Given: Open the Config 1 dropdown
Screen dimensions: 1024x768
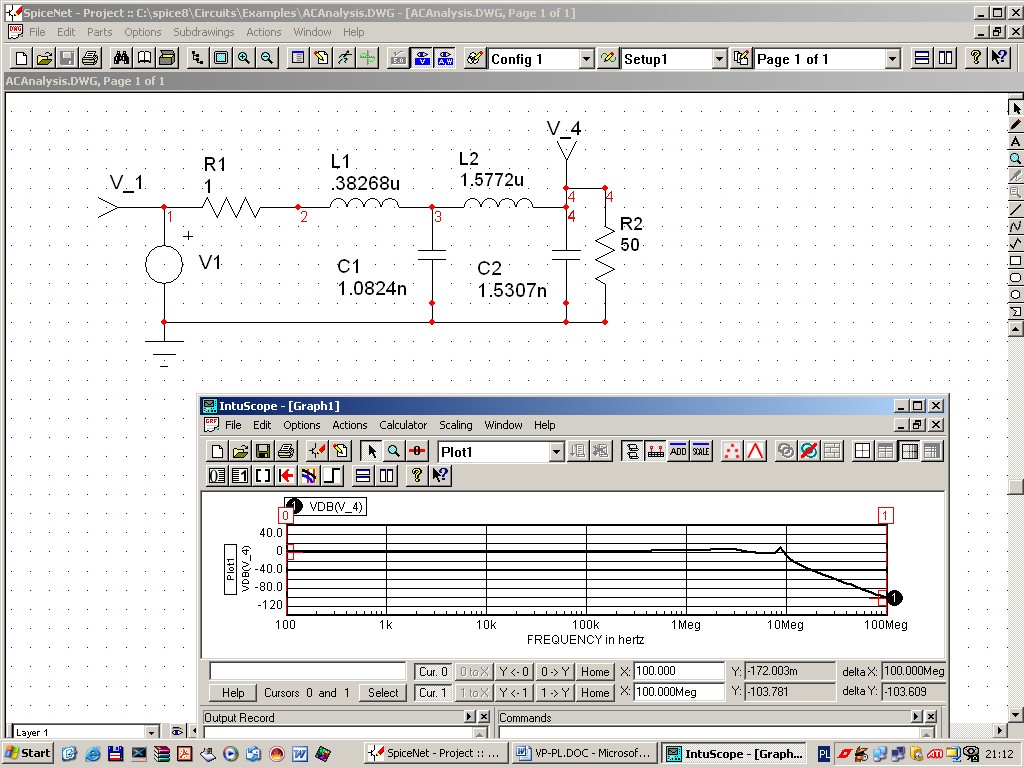Looking at the screenshot, I should pyautogui.click(x=587, y=59).
